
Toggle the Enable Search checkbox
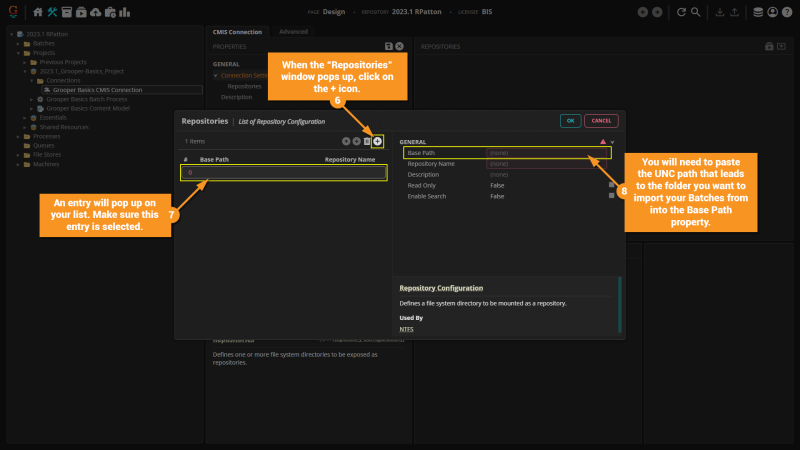(x=611, y=196)
